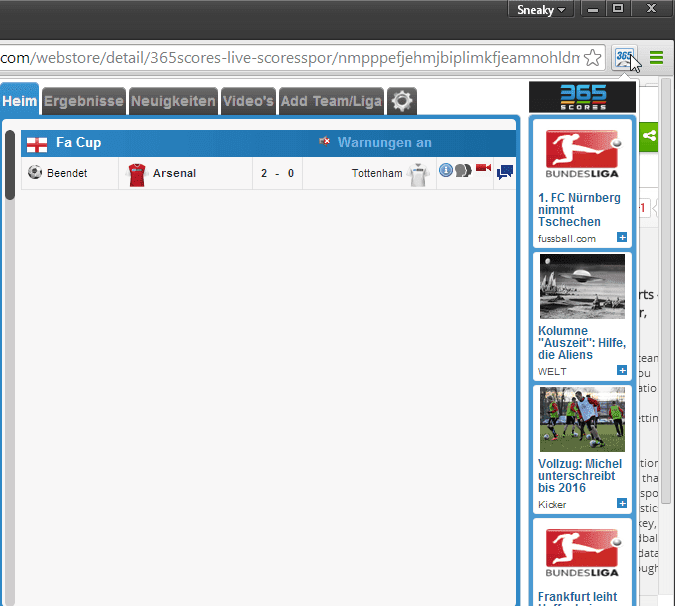Open the Vollzug Michel unterschreibt bis 2016 article
This screenshot has width=675, height=606.
(580, 476)
